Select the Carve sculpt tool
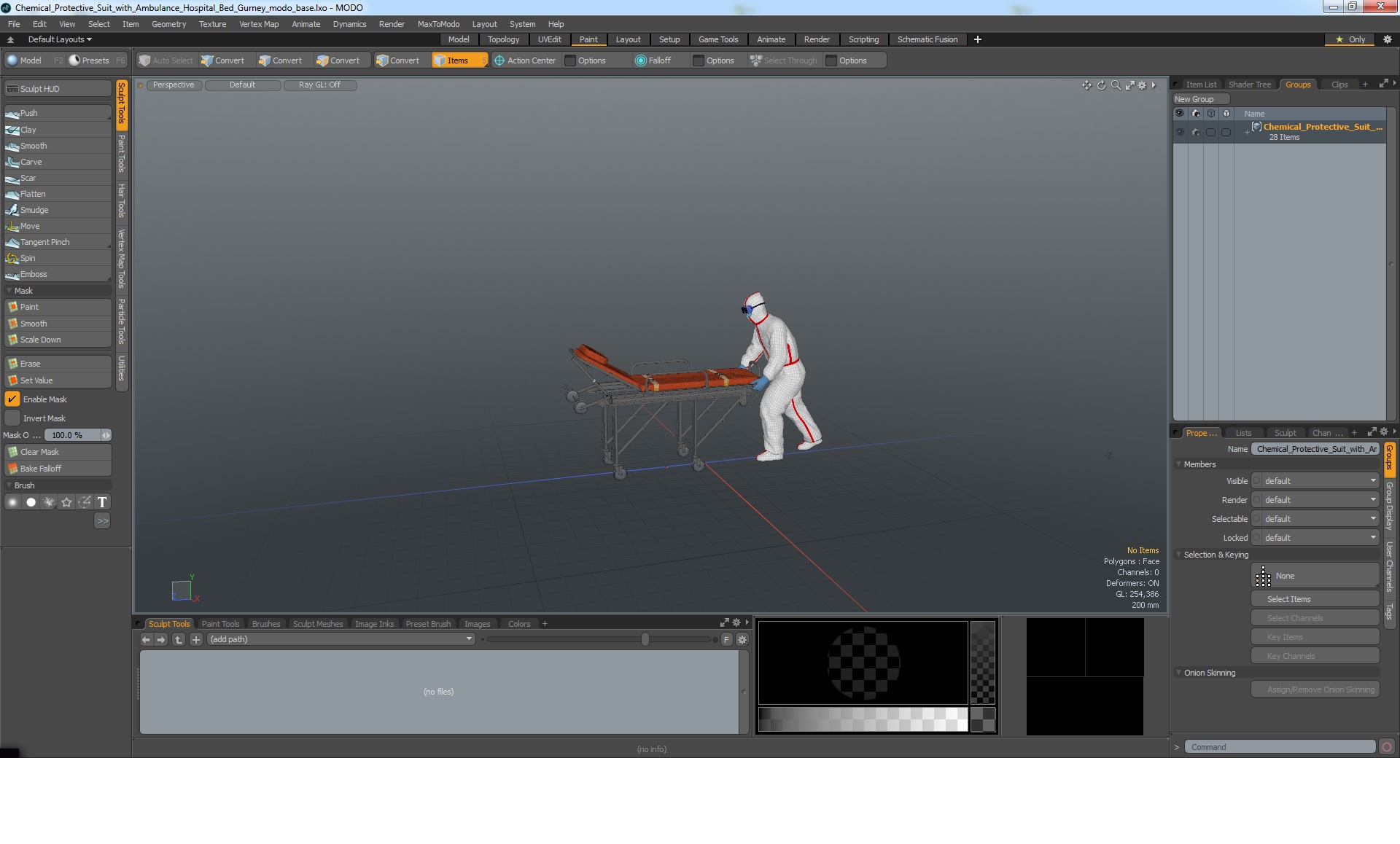 tap(31, 162)
